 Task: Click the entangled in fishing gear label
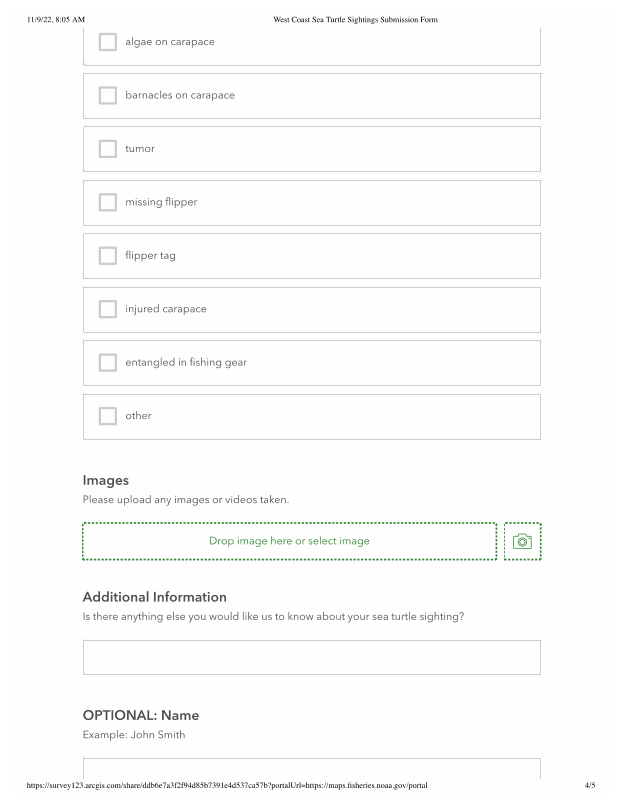(186, 363)
